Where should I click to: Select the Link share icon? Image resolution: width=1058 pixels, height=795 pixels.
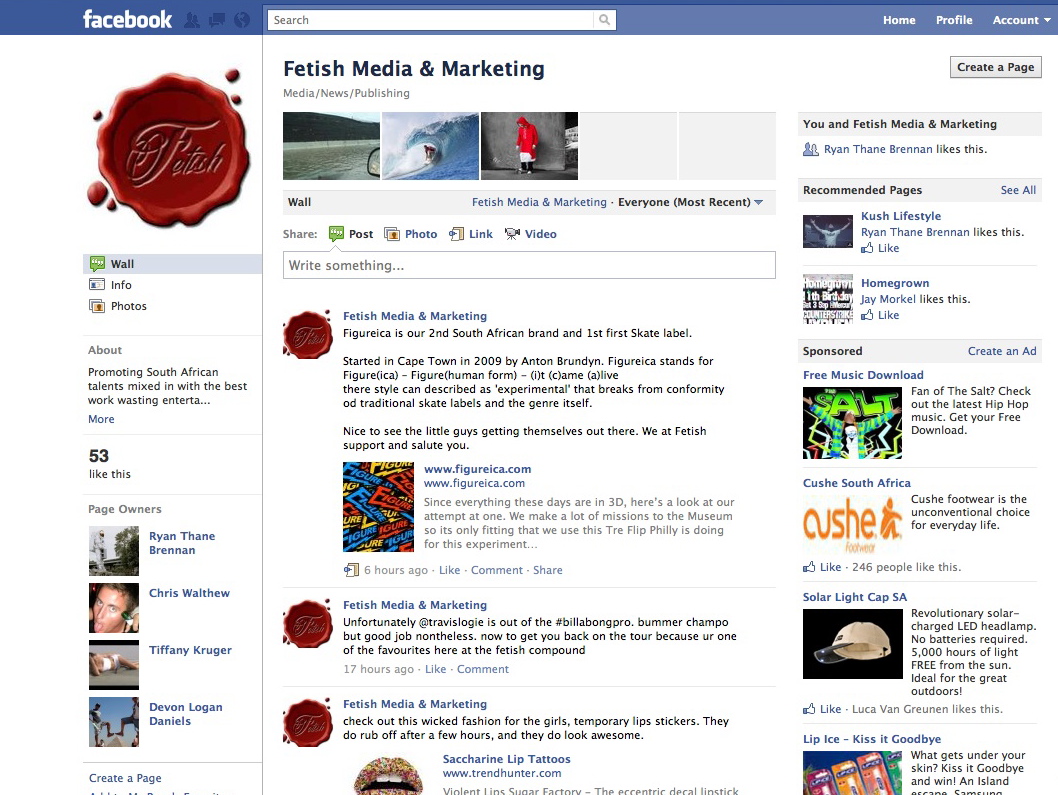point(457,234)
